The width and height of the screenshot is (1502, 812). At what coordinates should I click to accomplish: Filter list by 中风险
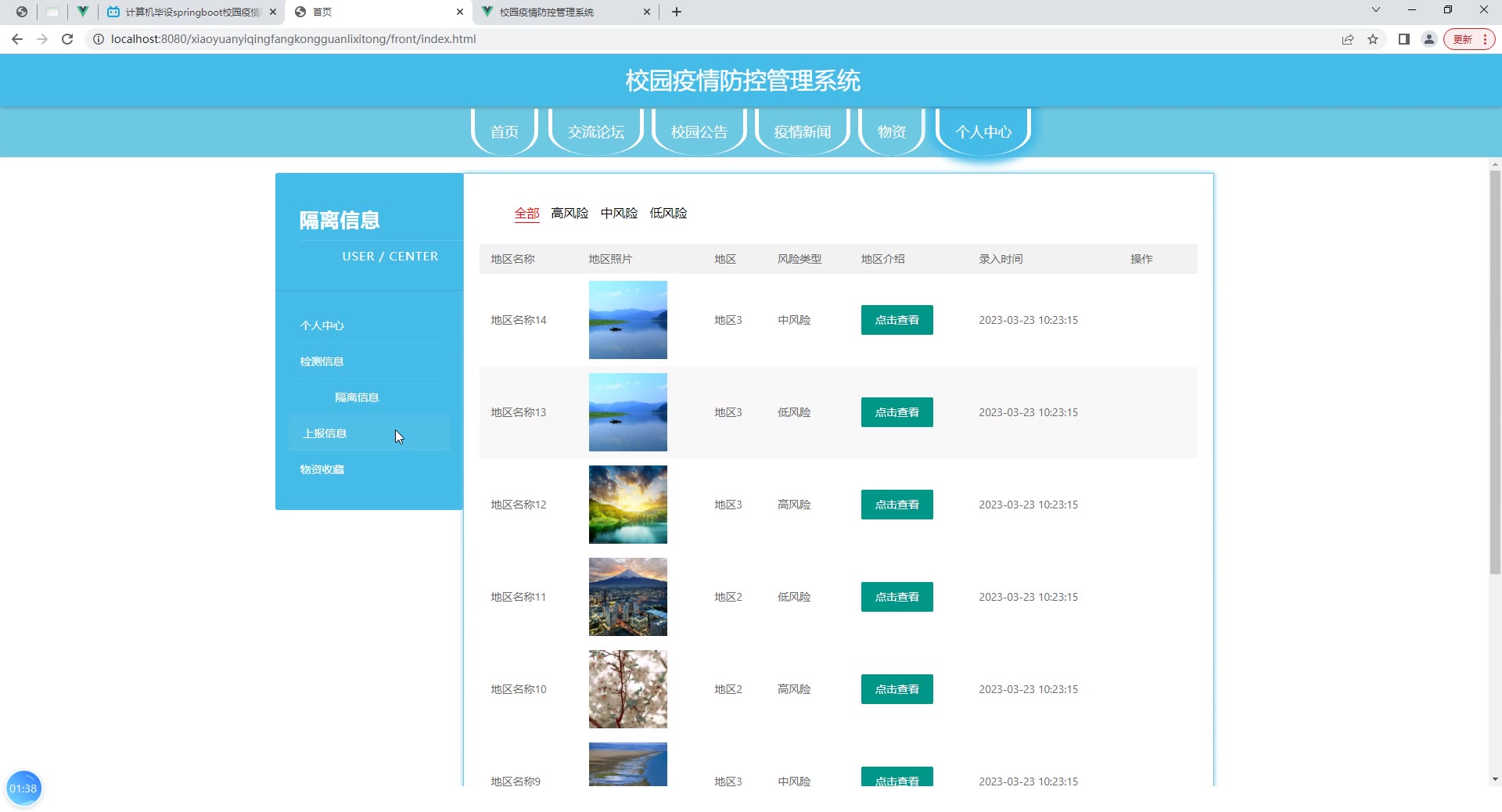click(619, 213)
